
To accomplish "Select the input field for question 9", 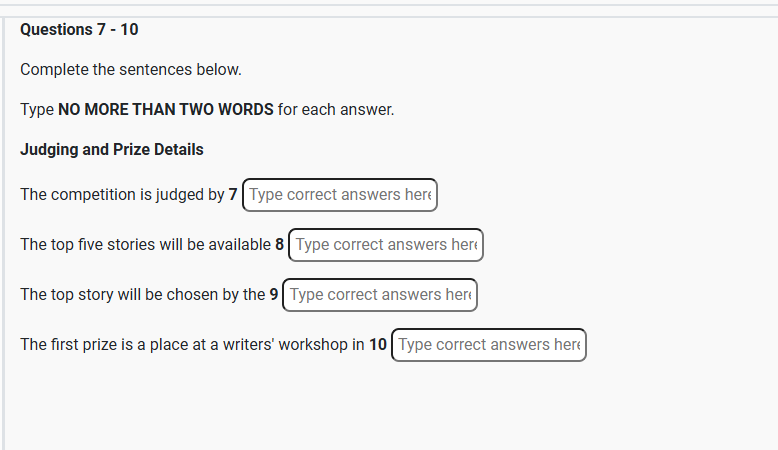I will pyautogui.click(x=380, y=295).
